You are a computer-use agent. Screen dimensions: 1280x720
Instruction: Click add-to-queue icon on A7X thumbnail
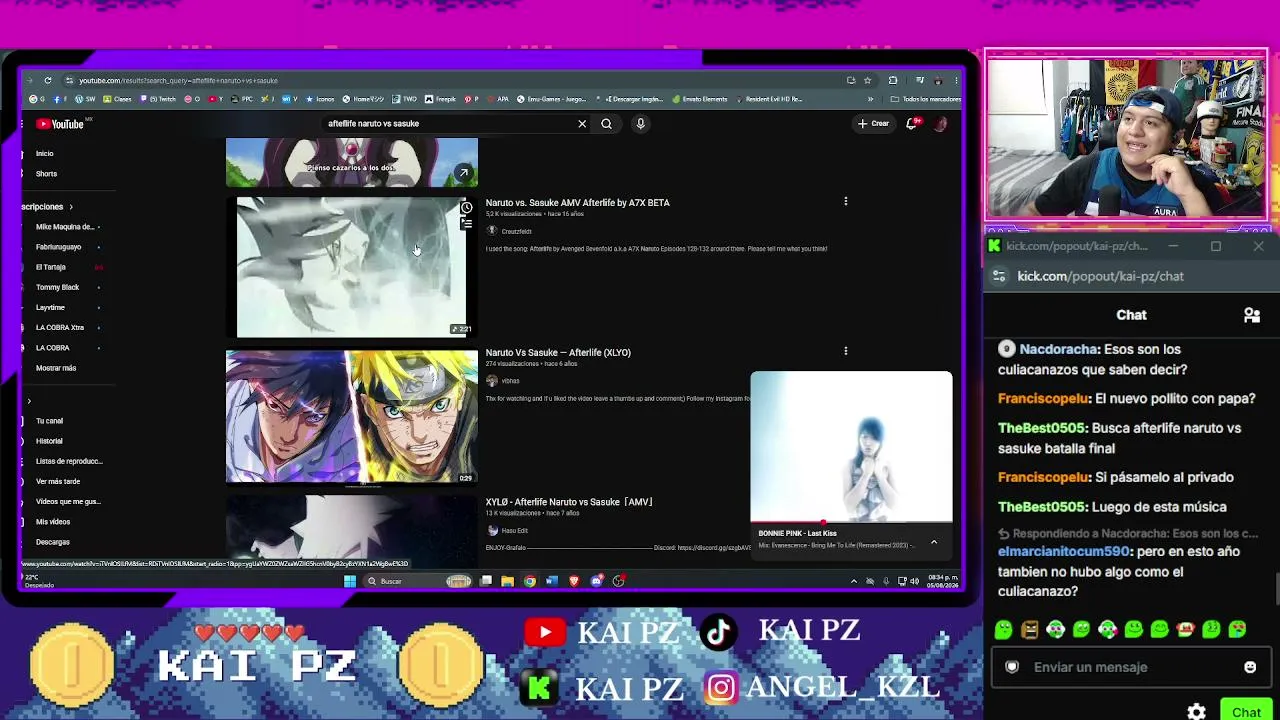pyautogui.click(x=466, y=224)
